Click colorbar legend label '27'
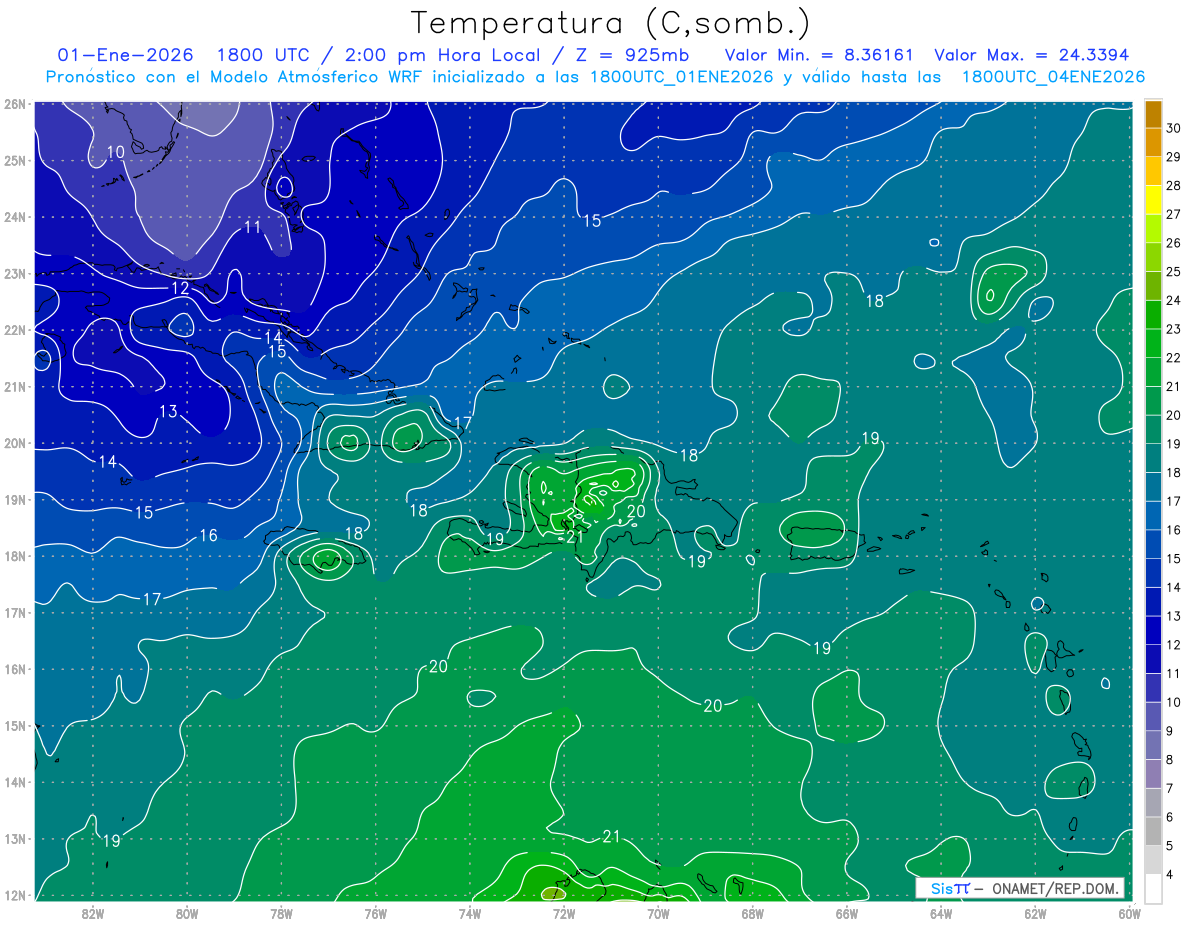This screenshot has height=927, width=1200. pos(1173,214)
